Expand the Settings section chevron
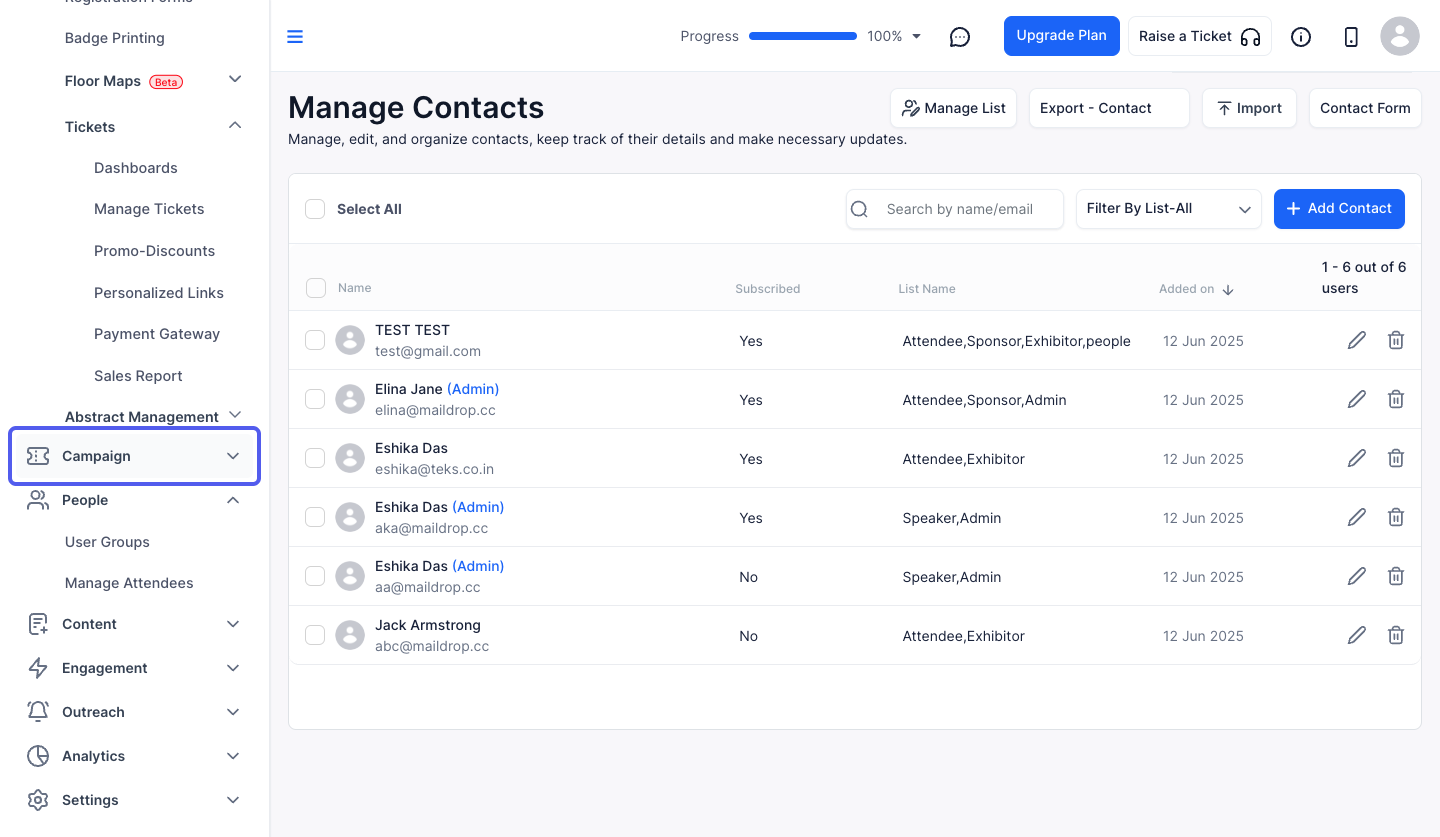This screenshot has height=837, width=1440. (x=233, y=800)
